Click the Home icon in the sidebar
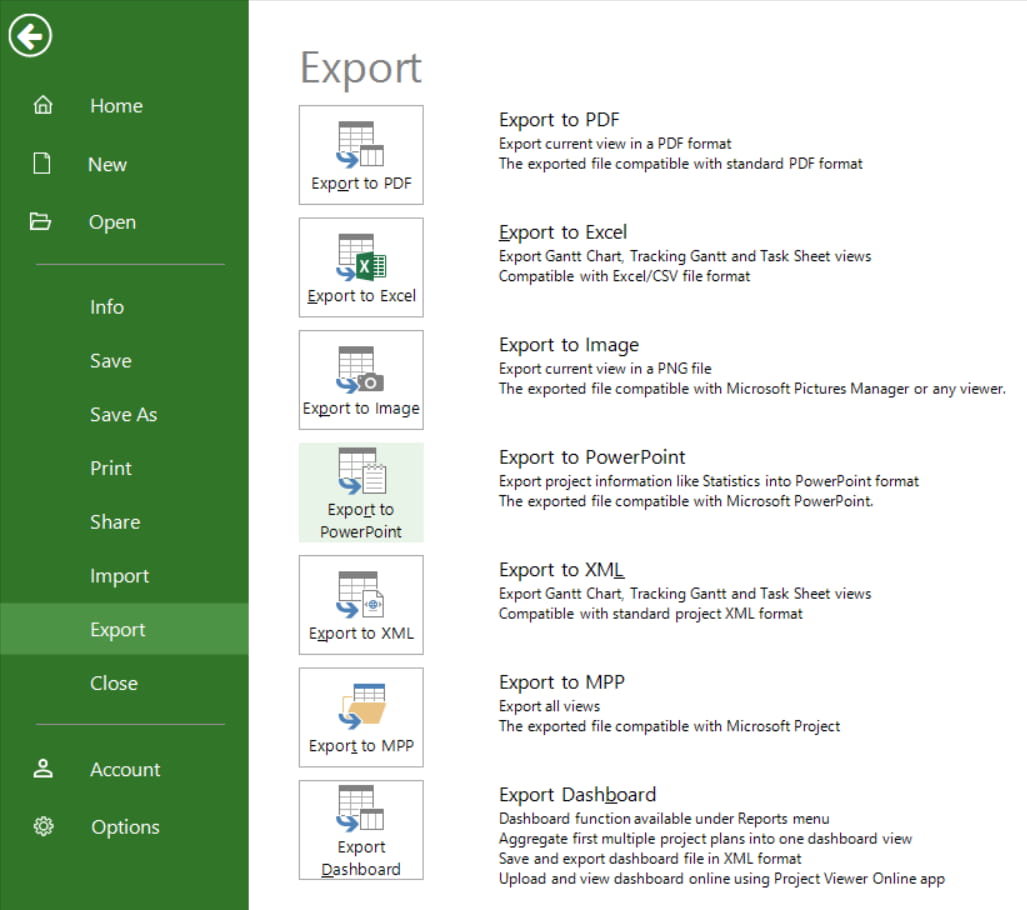The width and height of the screenshot is (1027, 910). point(43,105)
